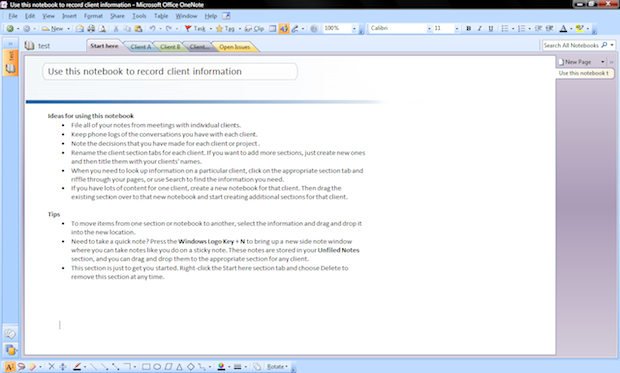Toggle the Bullets list button
Image resolution: width=620 pixels, height=373 pixels.
pyautogui.click(x=505, y=28)
